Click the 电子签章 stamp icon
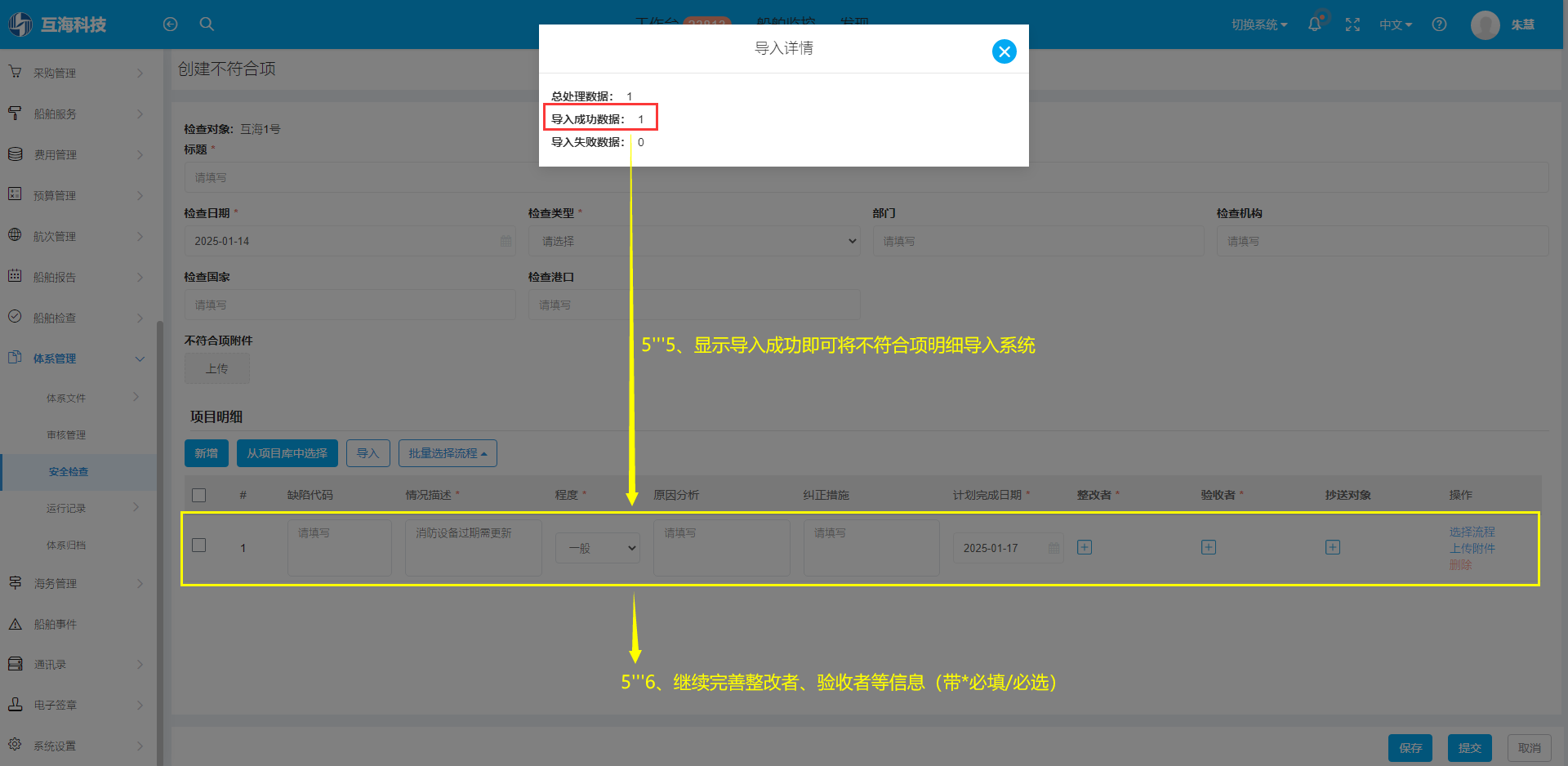 pos(15,704)
